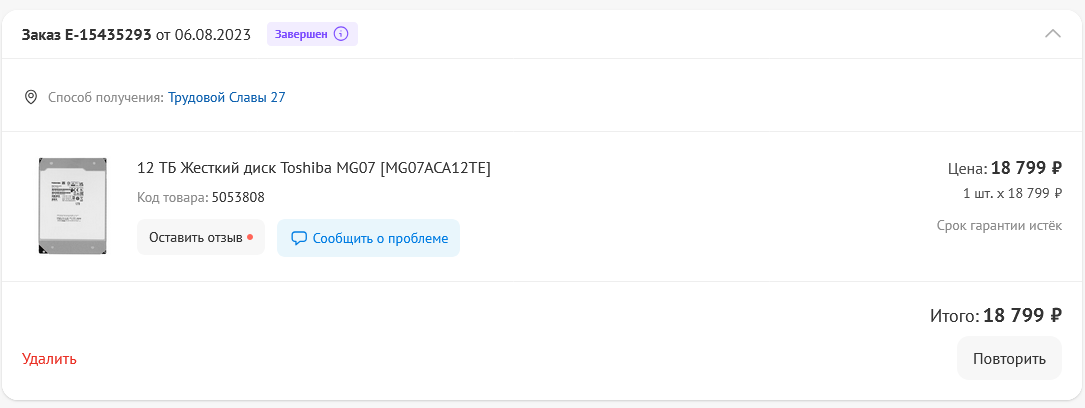
Task: Click the Срок гарантии истёк notice
Action: click(999, 225)
